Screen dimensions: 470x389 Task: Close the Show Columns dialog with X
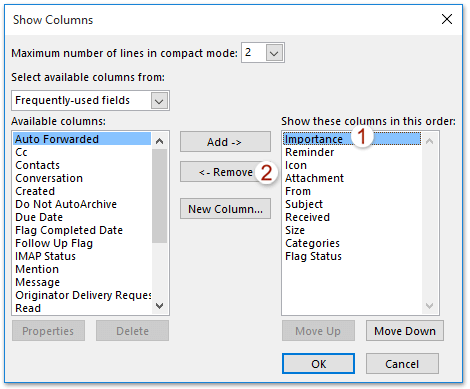click(x=447, y=19)
